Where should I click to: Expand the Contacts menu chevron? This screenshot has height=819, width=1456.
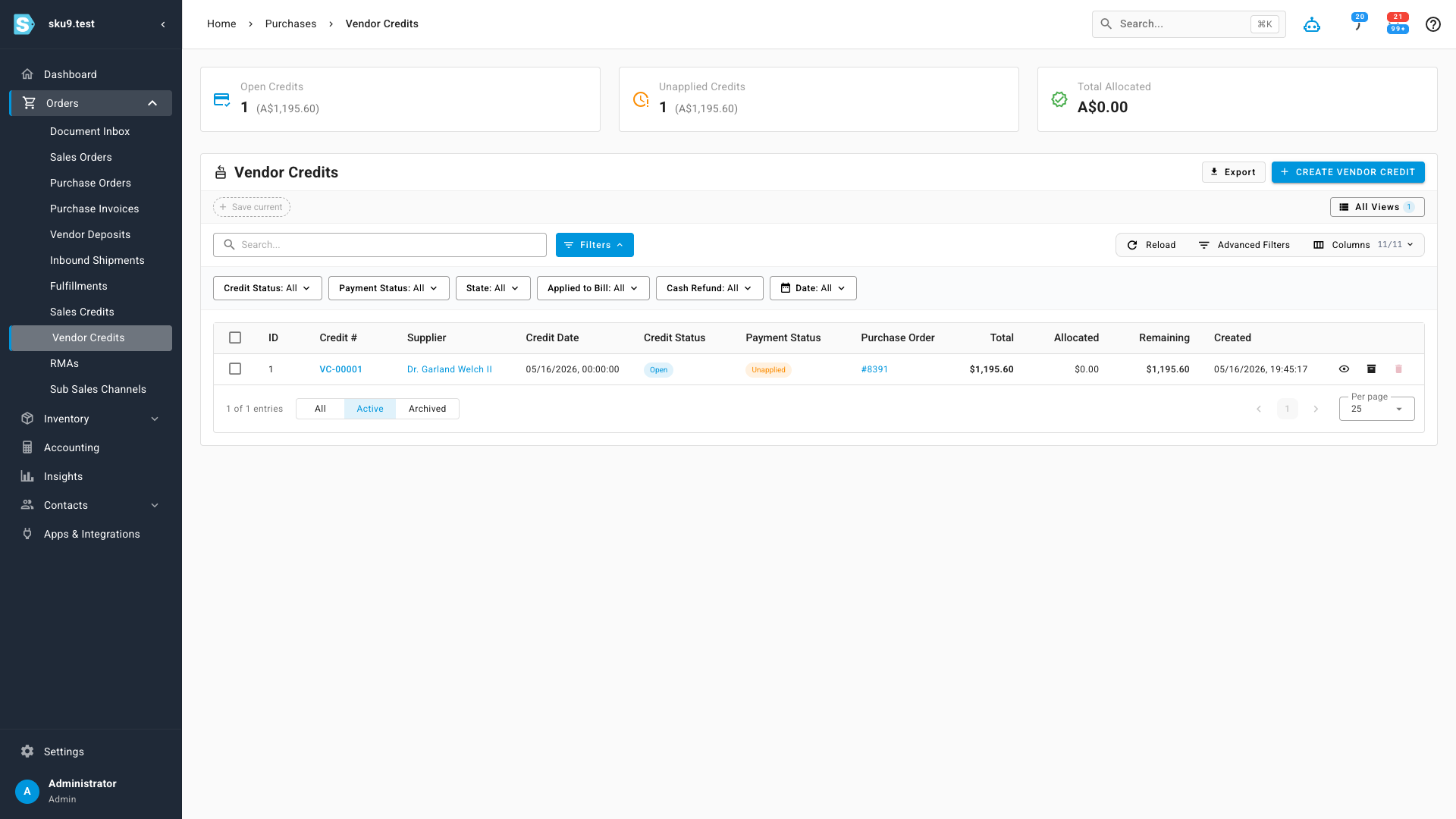(x=155, y=505)
